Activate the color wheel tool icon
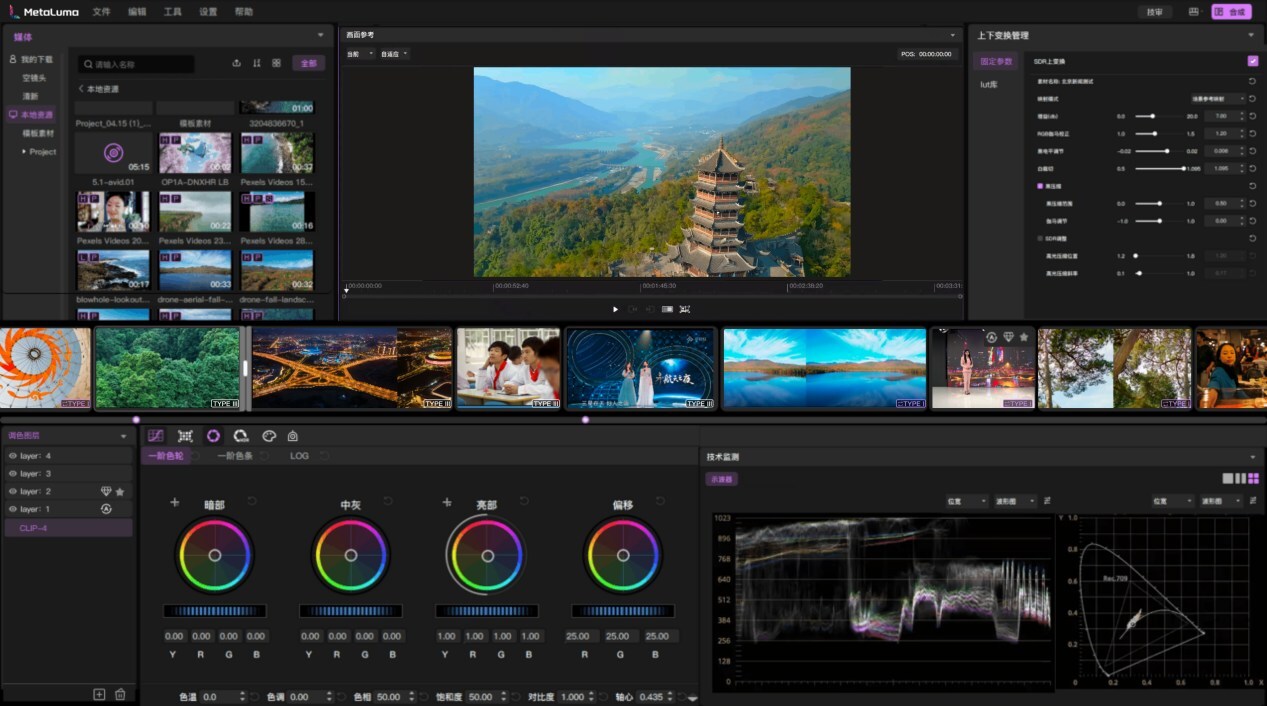Screen dimensions: 1267x706 point(213,436)
